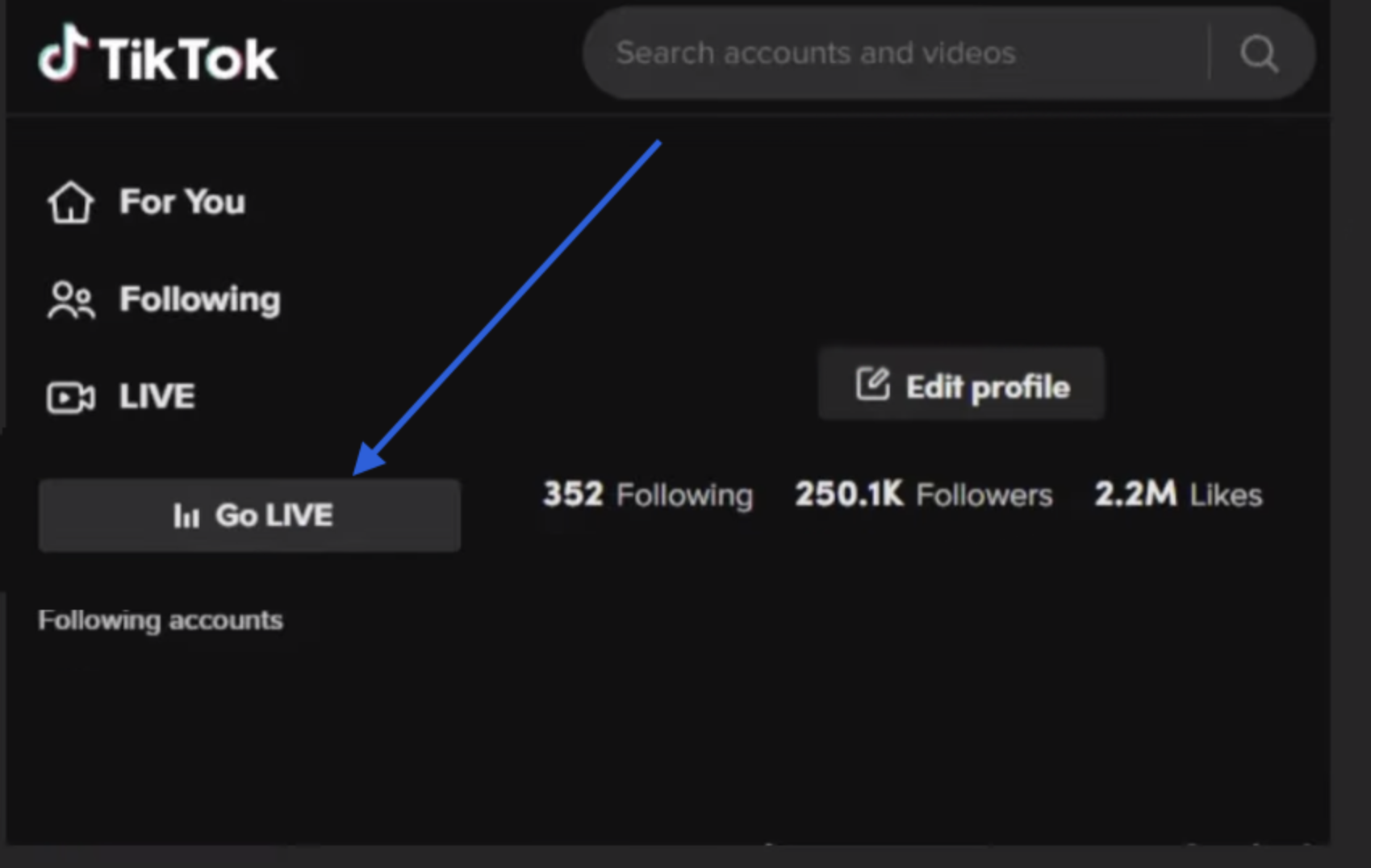
Task: Open the LIVE section in sidebar
Action: pos(121,396)
